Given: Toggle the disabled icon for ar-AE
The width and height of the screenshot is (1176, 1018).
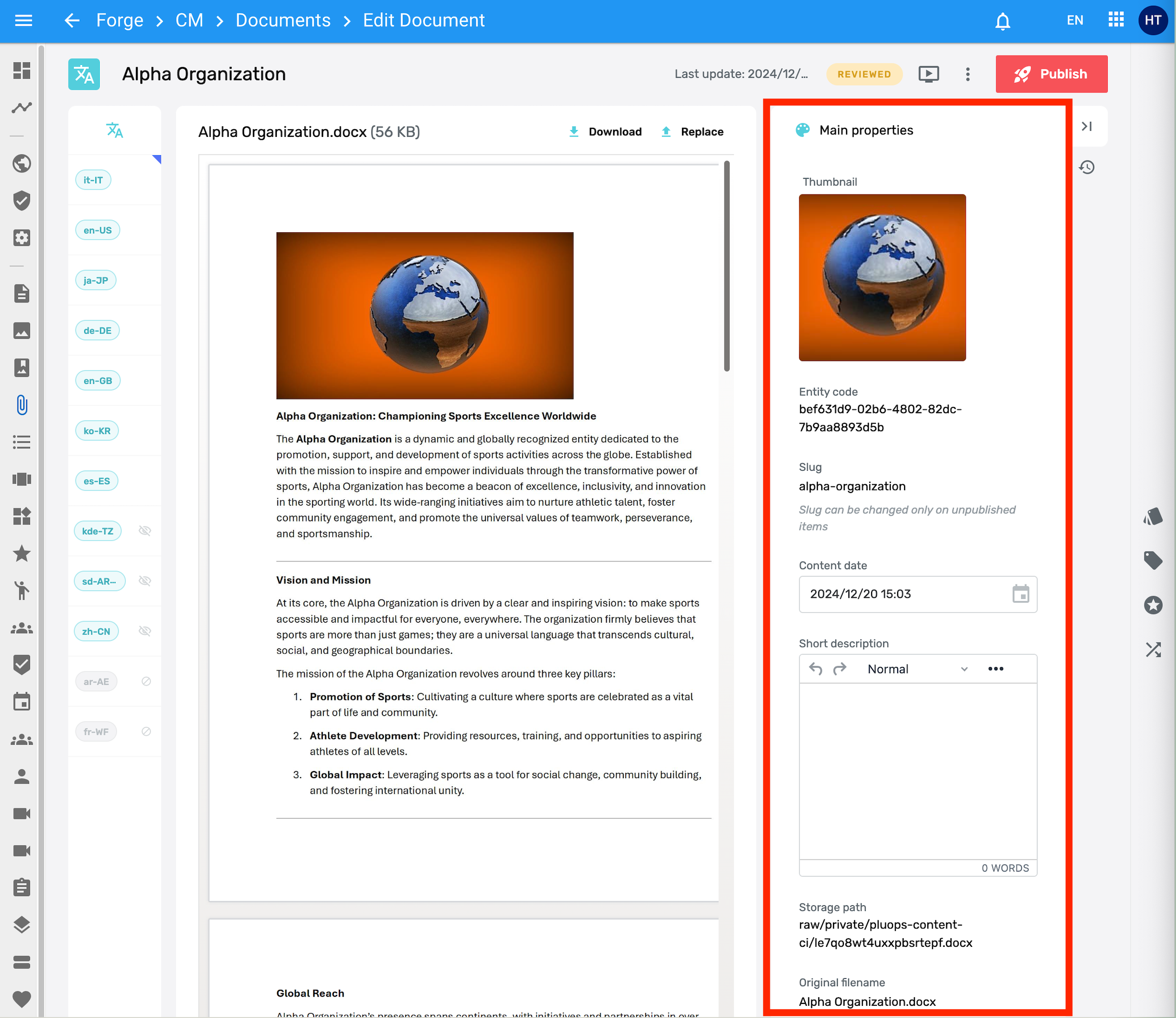Looking at the screenshot, I should [146, 682].
